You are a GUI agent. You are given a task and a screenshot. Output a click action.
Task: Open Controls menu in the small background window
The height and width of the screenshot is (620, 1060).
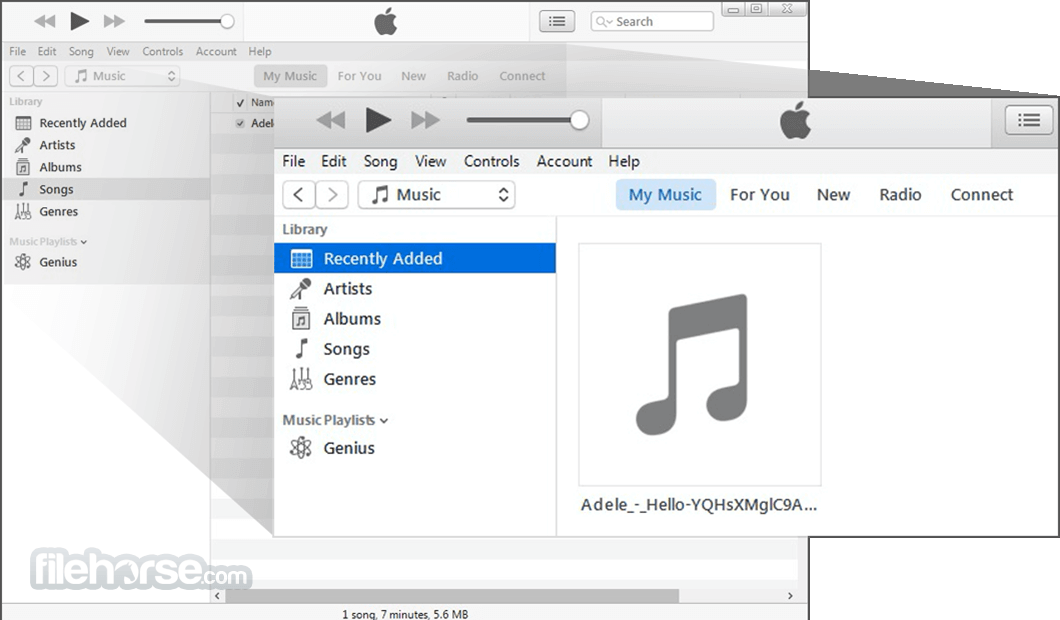pyautogui.click(x=162, y=51)
